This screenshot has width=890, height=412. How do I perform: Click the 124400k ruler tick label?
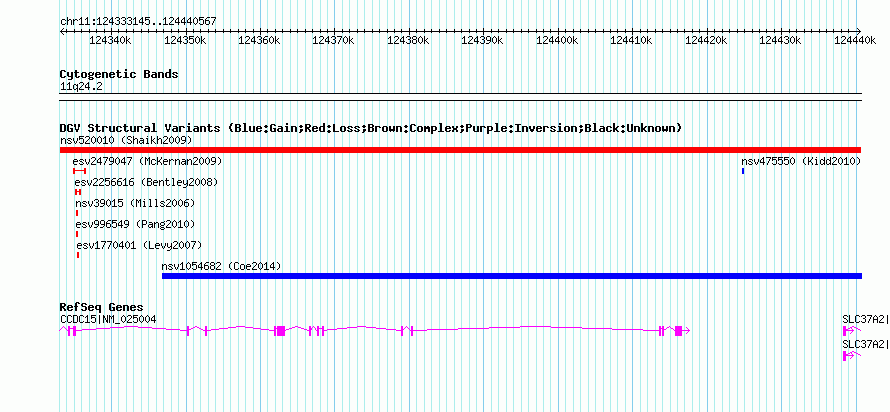[557, 40]
